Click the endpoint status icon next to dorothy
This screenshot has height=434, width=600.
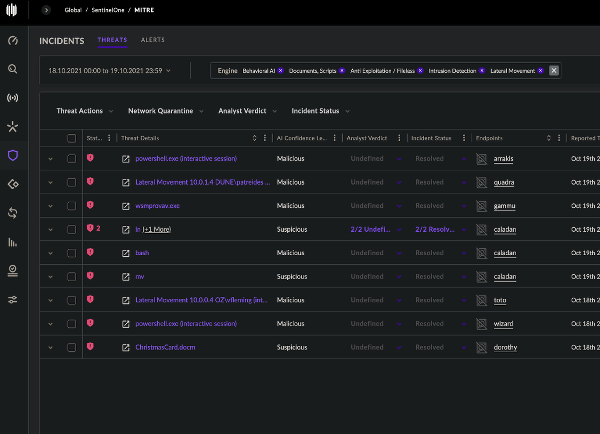click(x=481, y=348)
